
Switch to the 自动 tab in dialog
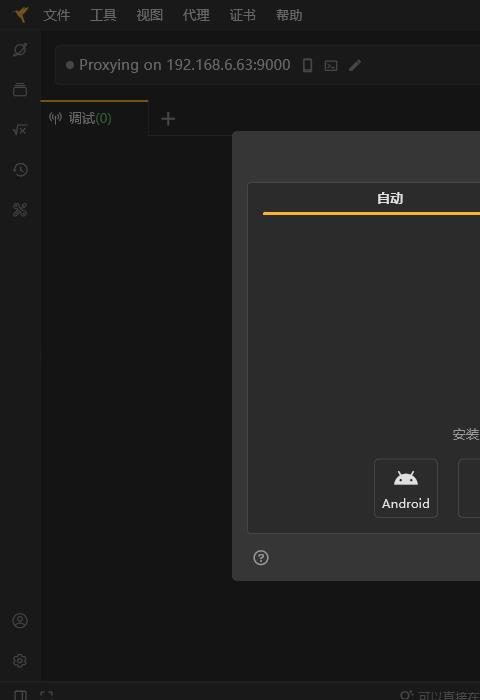(x=390, y=198)
